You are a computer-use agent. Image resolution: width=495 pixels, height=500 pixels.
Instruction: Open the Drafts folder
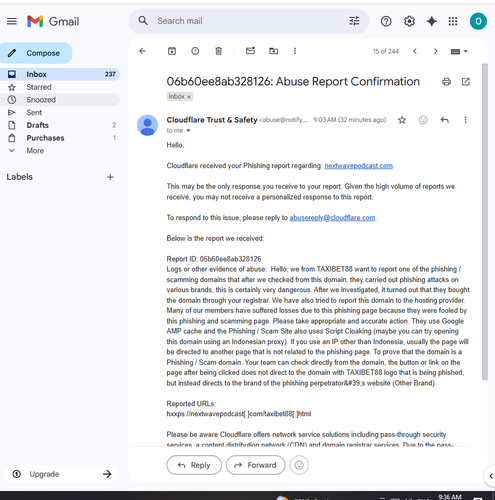point(60,125)
